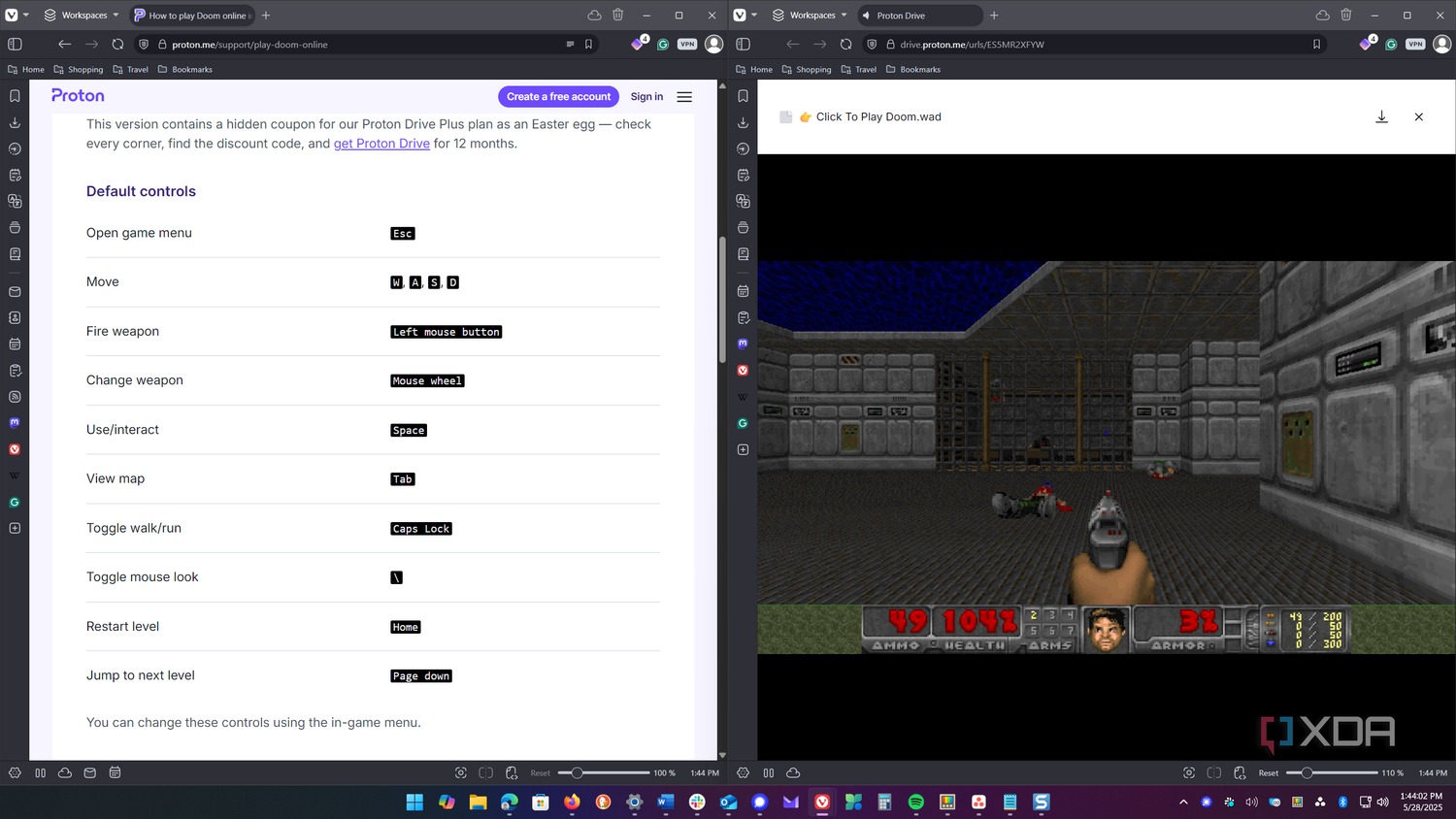The width and height of the screenshot is (1456, 819).
Task: Open Page Actions icon in left window status bar
Action: point(512,772)
